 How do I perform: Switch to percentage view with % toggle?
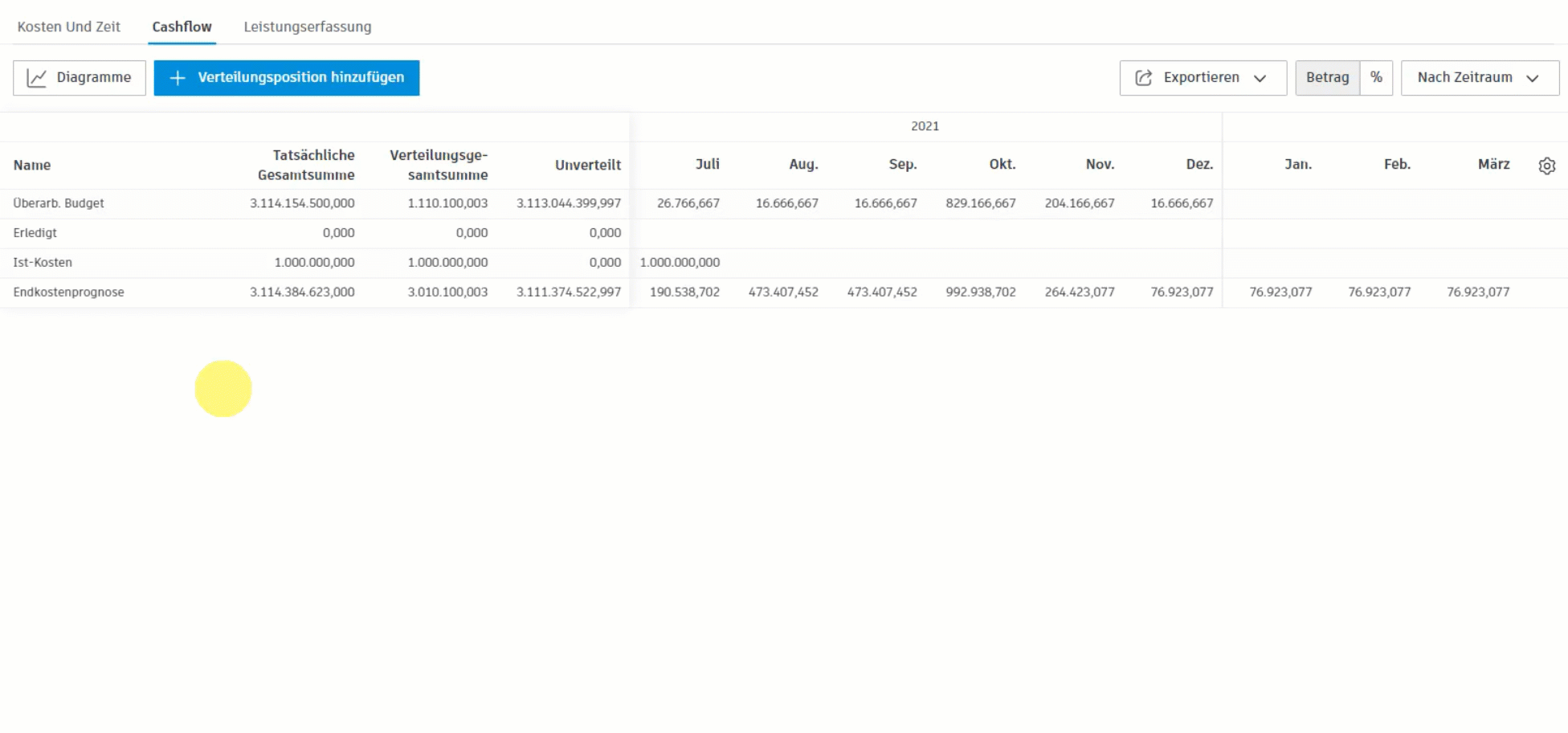1376,77
